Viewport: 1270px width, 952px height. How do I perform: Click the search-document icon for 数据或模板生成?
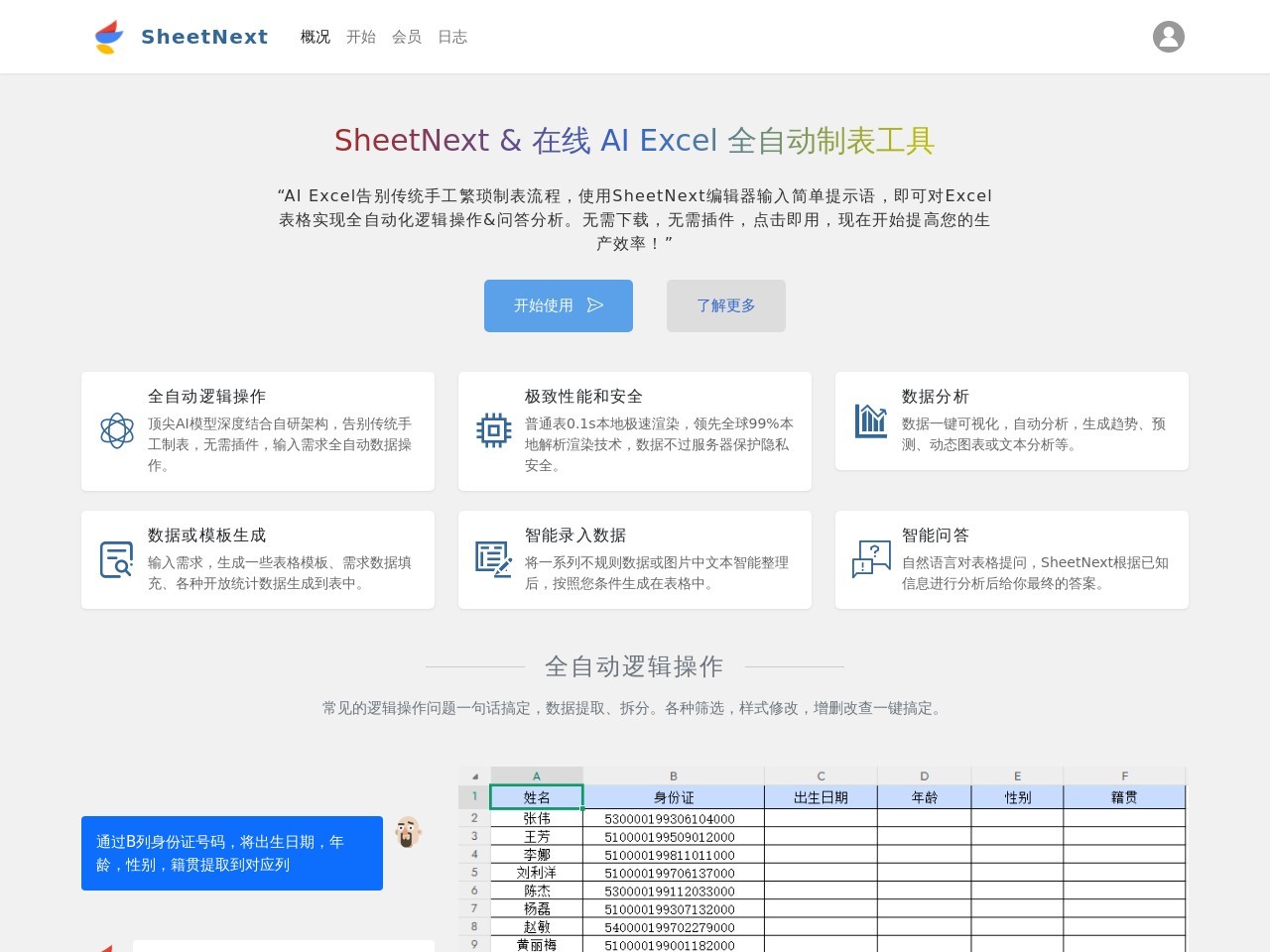(x=117, y=559)
